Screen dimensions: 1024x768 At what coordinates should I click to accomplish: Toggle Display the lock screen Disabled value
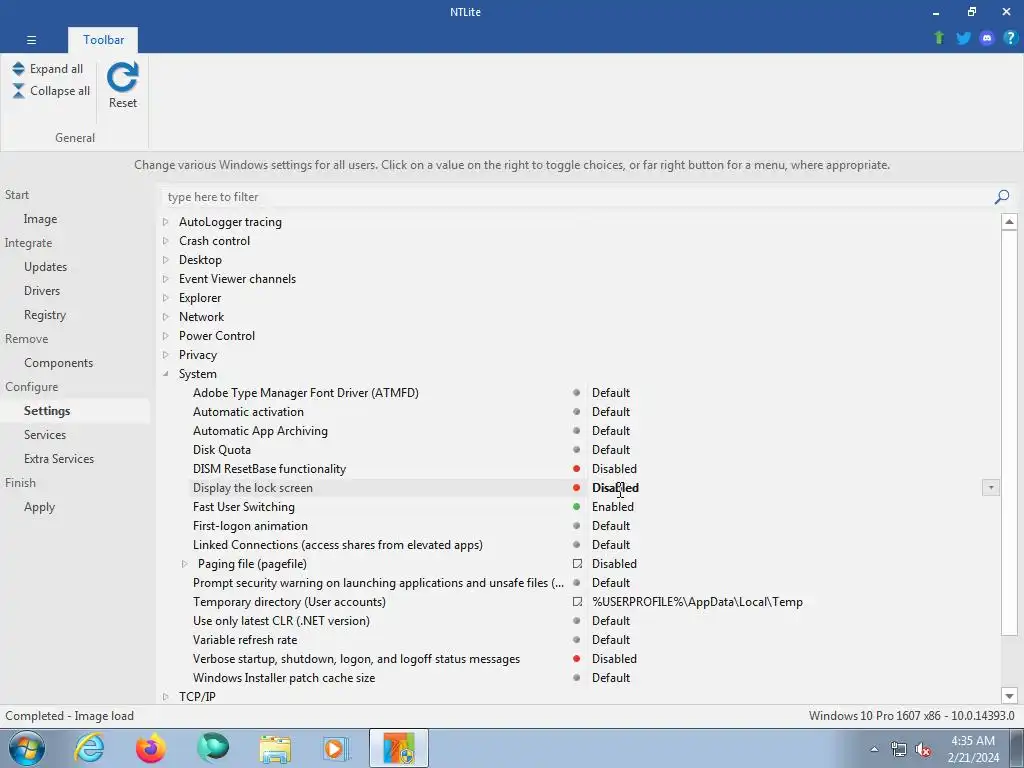click(x=615, y=488)
